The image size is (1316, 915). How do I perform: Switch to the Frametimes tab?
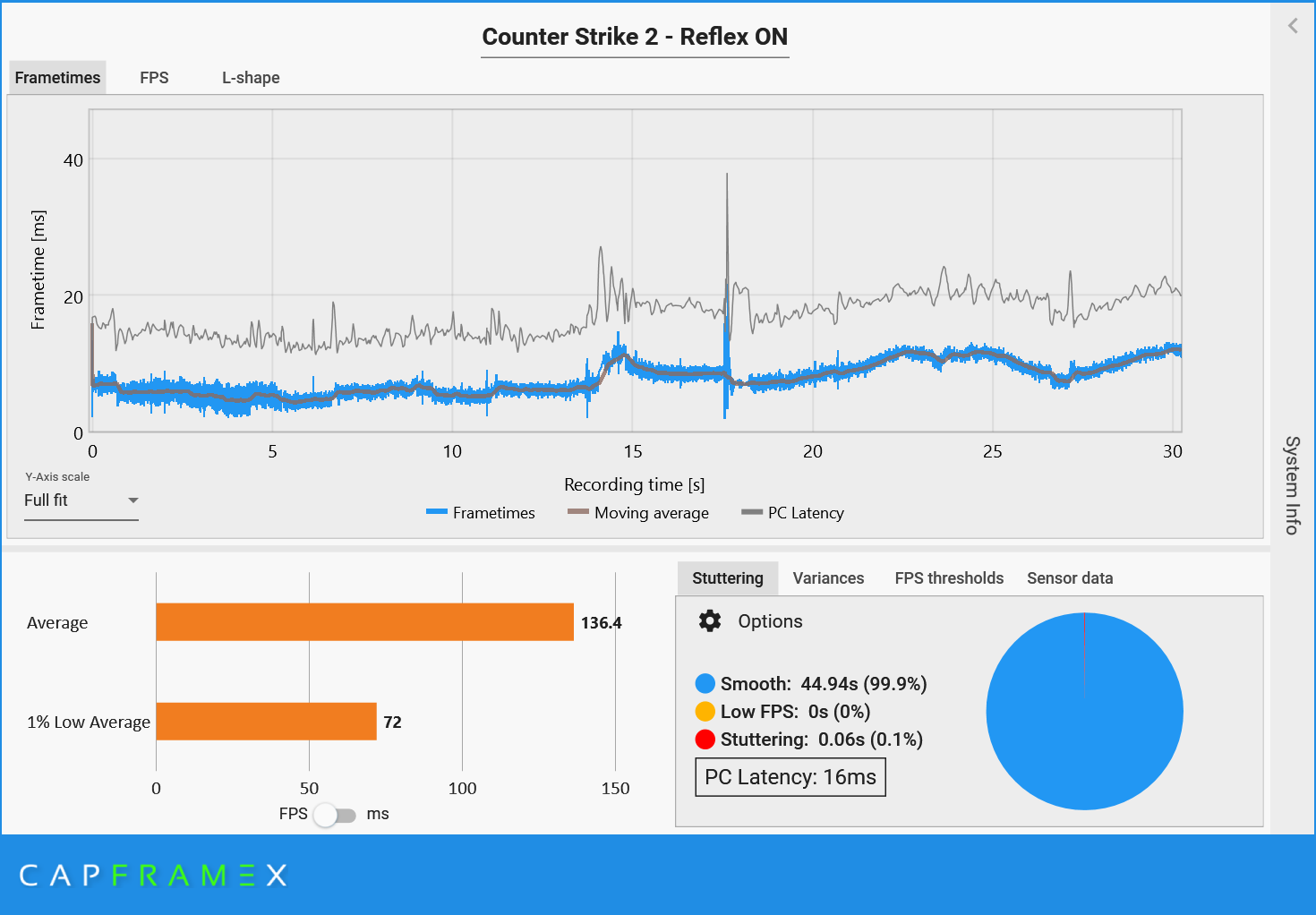[x=57, y=78]
